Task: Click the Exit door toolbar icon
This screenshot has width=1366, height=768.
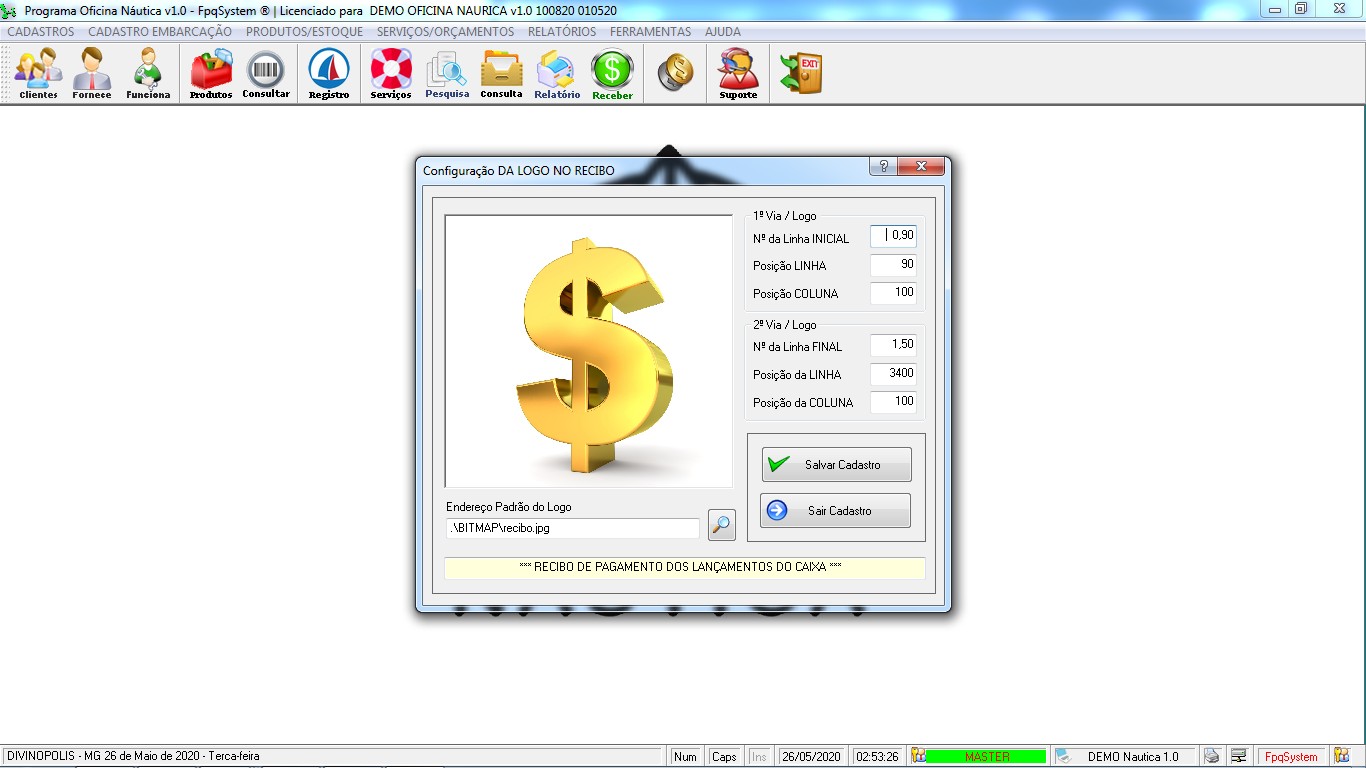Action: click(801, 73)
